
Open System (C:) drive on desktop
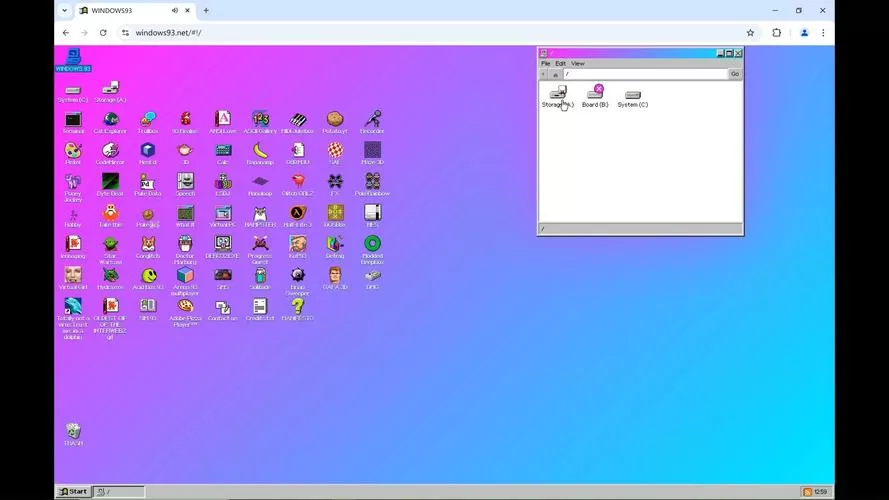click(x=73, y=94)
